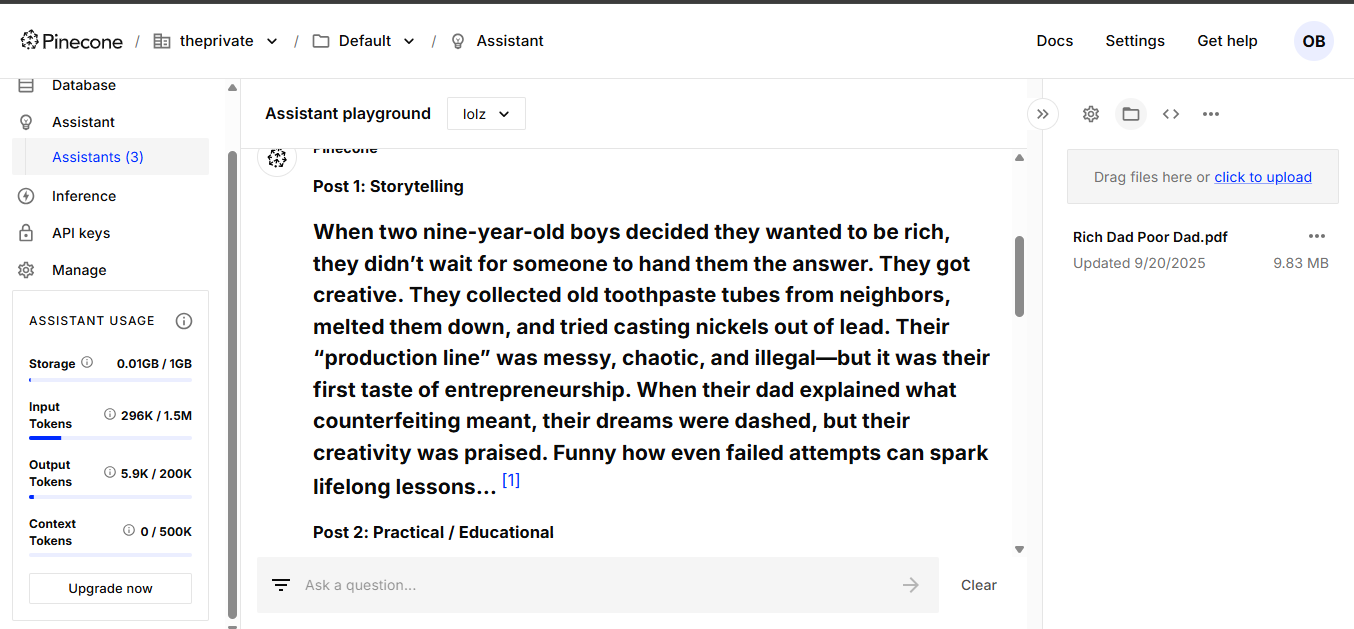Click the filter icon in question box
This screenshot has width=1354, height=629.
pos(281,585)
